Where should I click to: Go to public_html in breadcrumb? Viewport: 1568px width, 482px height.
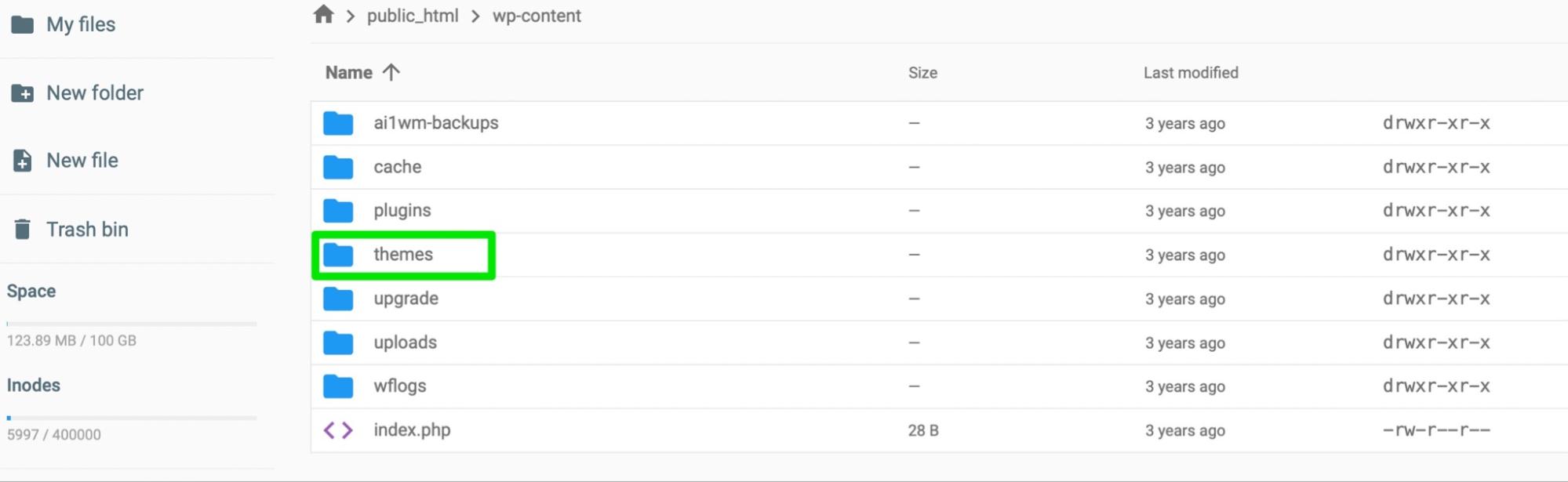point(413,16)
